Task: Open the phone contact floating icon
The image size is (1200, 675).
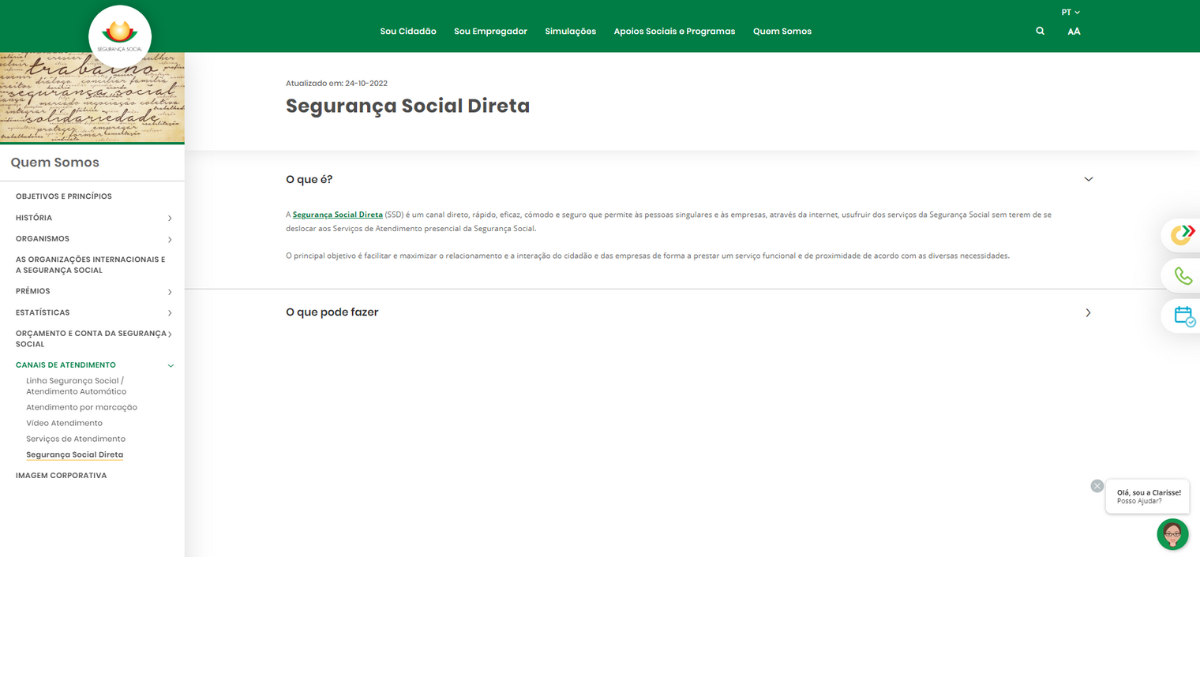Action: coord(1183,276)
